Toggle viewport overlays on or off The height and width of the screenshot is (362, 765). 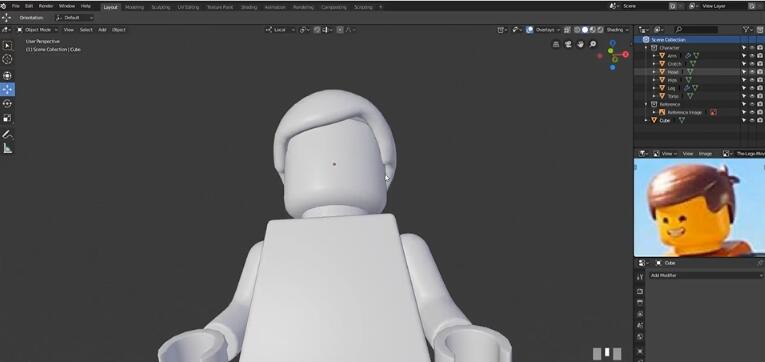point(529,30)
